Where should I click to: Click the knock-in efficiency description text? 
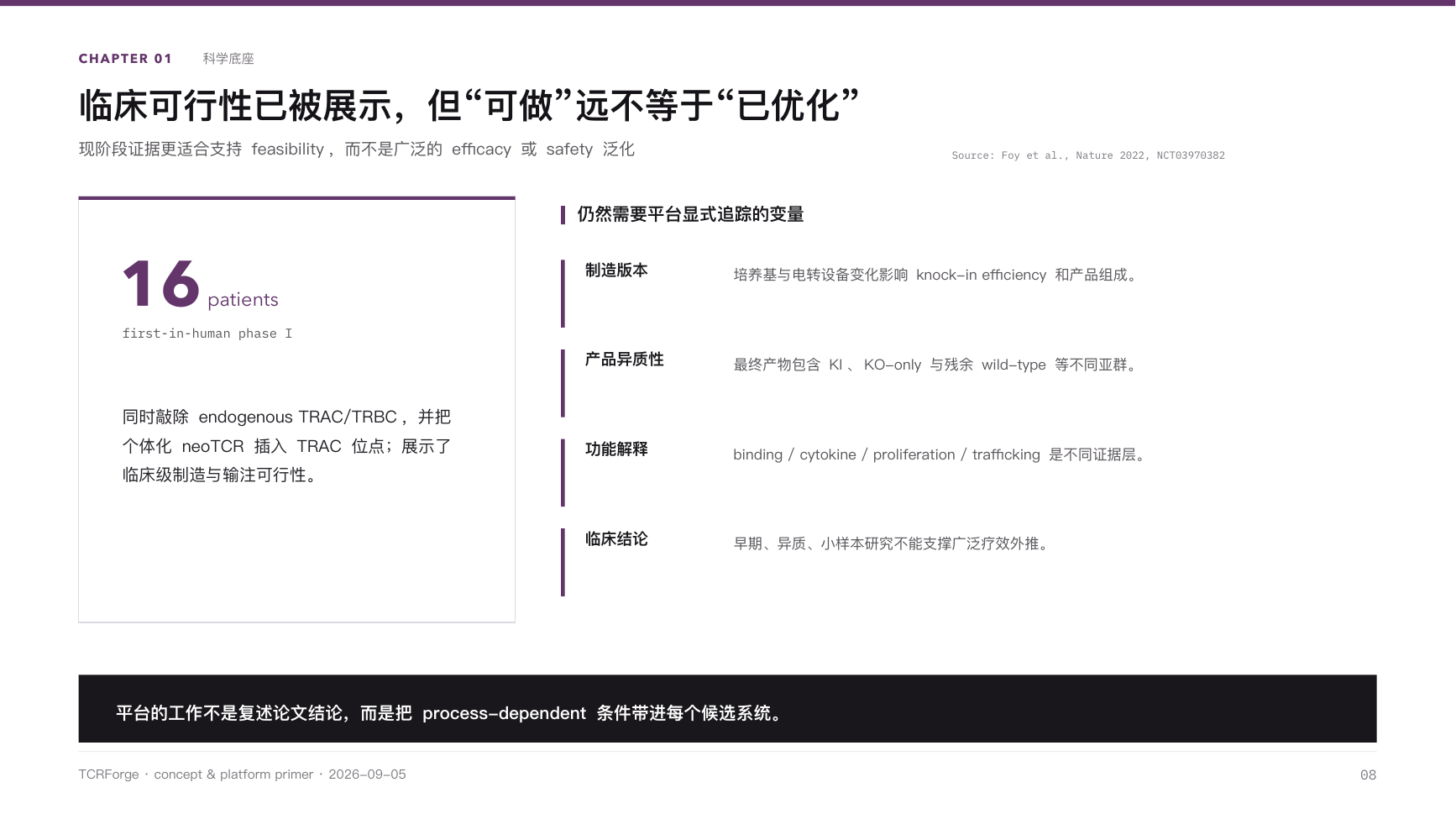click(x=937, y=276)
